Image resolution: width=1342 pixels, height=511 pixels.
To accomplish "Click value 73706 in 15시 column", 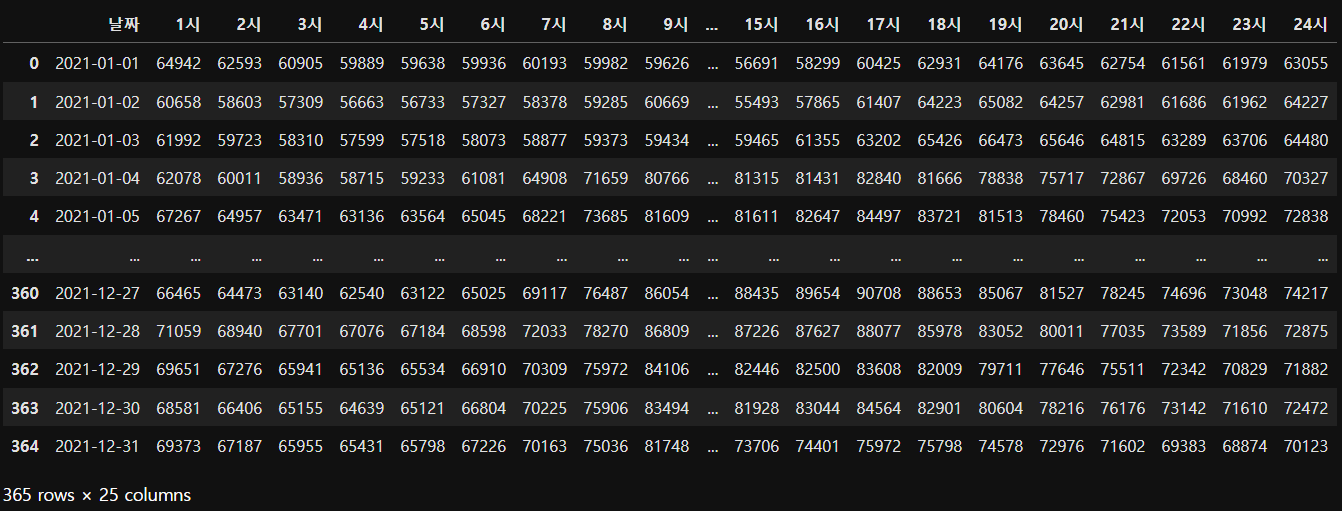I will tap(756, 446).
